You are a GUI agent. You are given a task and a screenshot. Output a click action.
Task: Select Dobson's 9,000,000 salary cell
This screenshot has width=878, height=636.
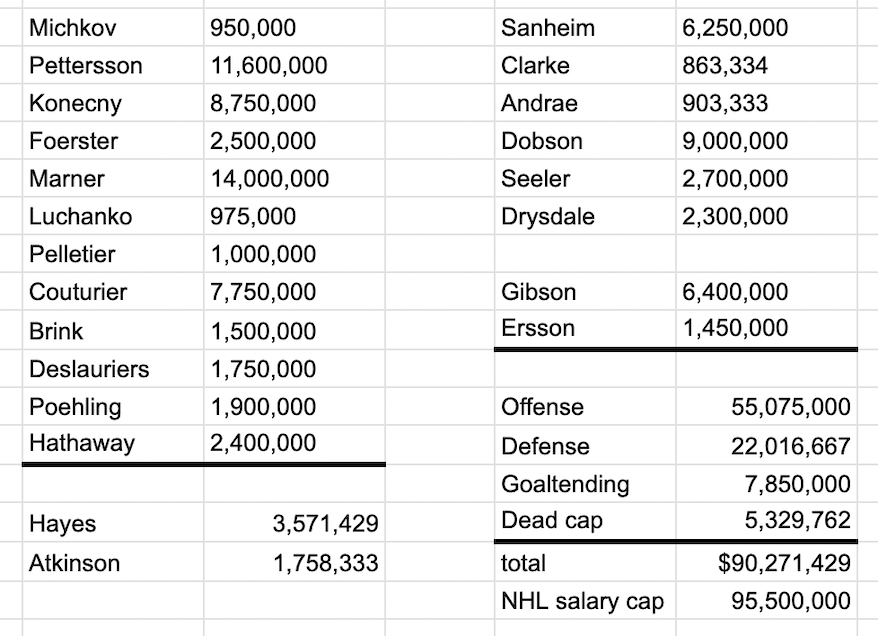pyautogui.click(x=766, y=142)
